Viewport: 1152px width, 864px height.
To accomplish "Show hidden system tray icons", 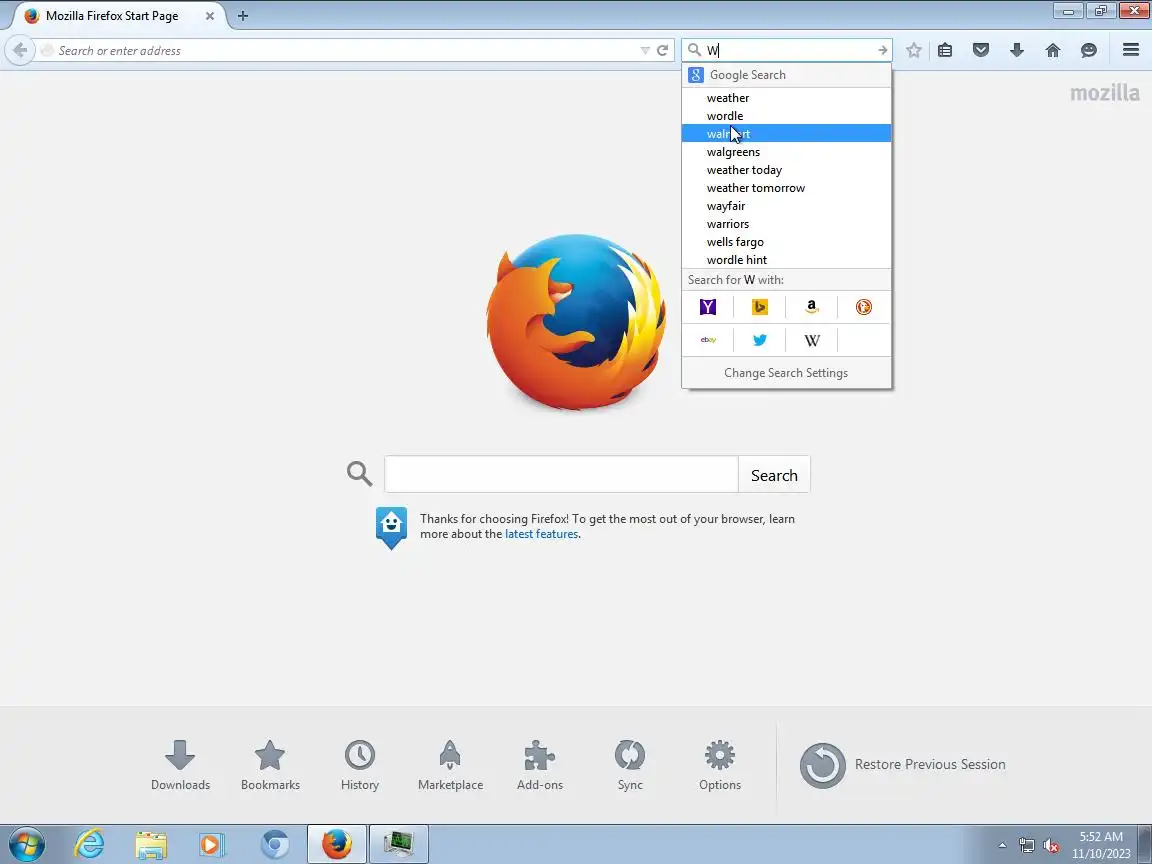I will (x=1002, y=846).
